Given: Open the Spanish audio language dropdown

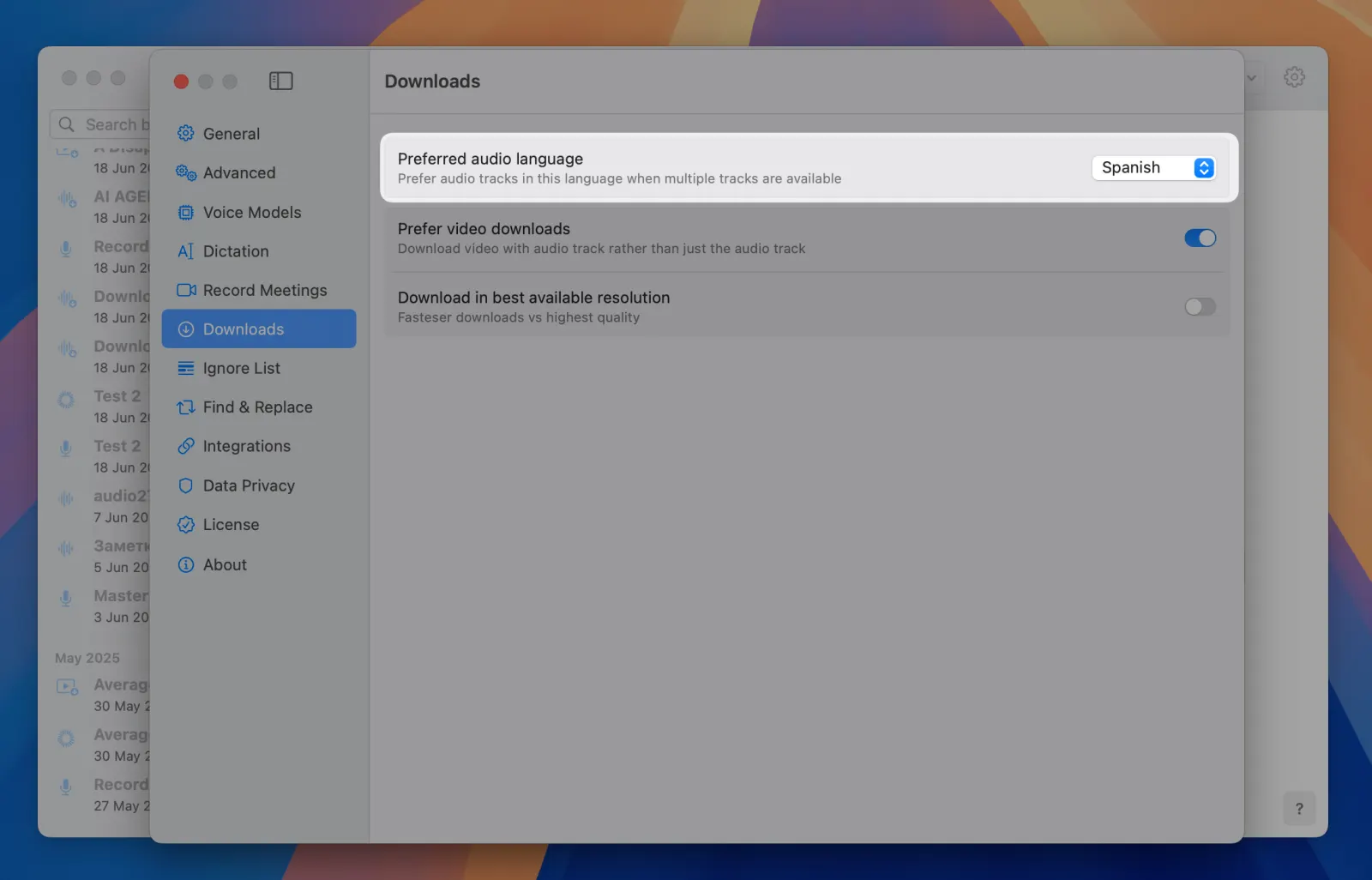Looking at the screenshot, I should click(1153, 167).
